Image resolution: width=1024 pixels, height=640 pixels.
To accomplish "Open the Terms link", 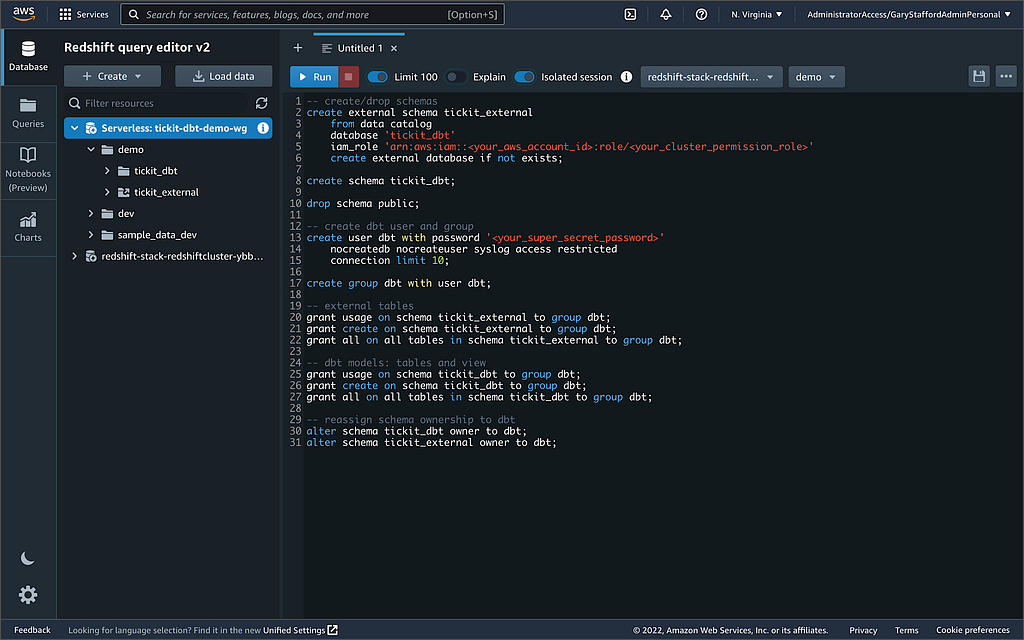I will 906,630.
